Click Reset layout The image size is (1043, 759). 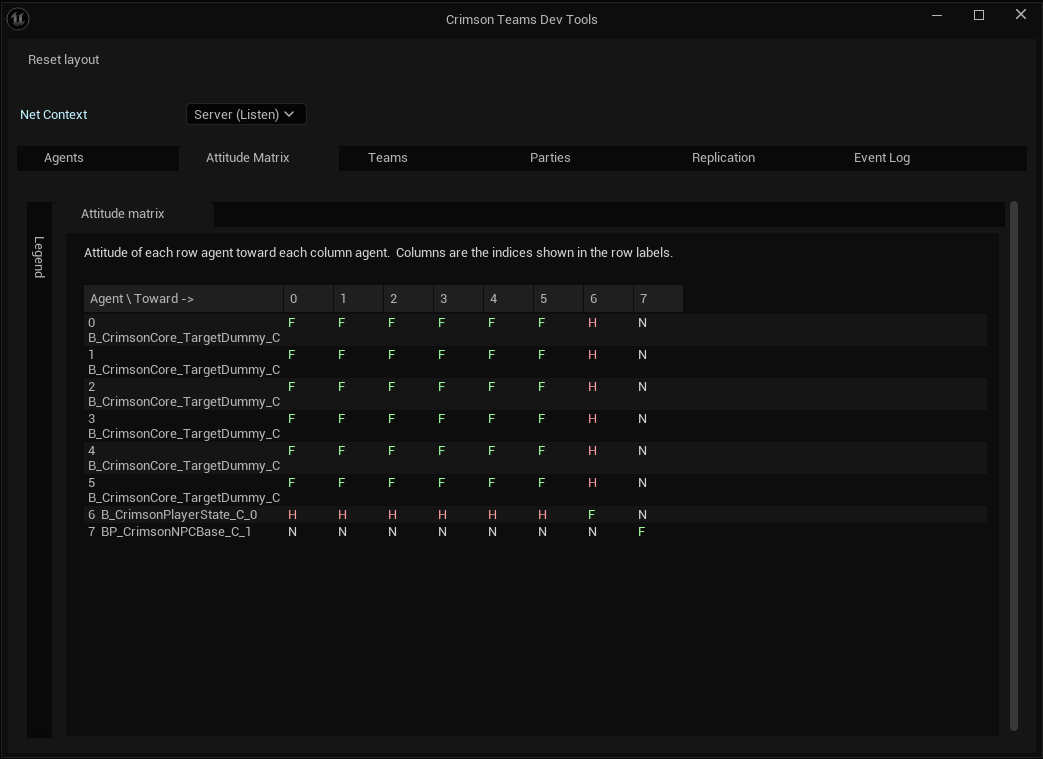[63, 60]
